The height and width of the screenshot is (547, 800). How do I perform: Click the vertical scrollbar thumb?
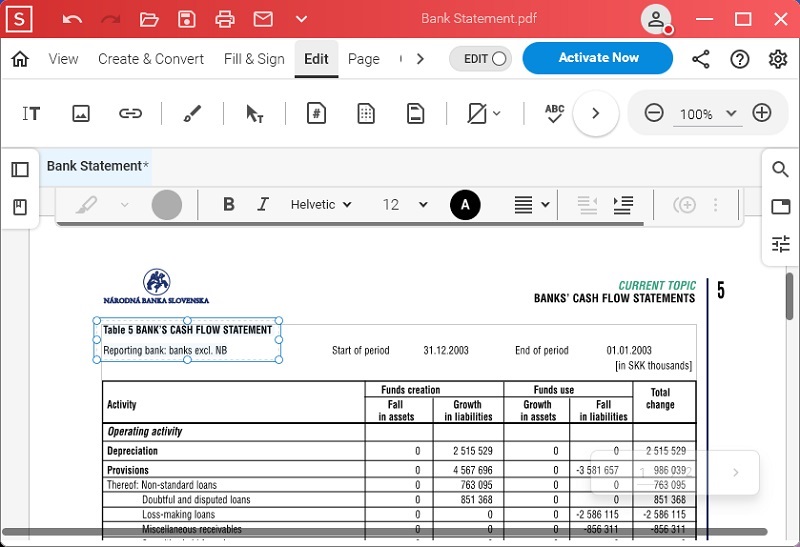[789, 296]
